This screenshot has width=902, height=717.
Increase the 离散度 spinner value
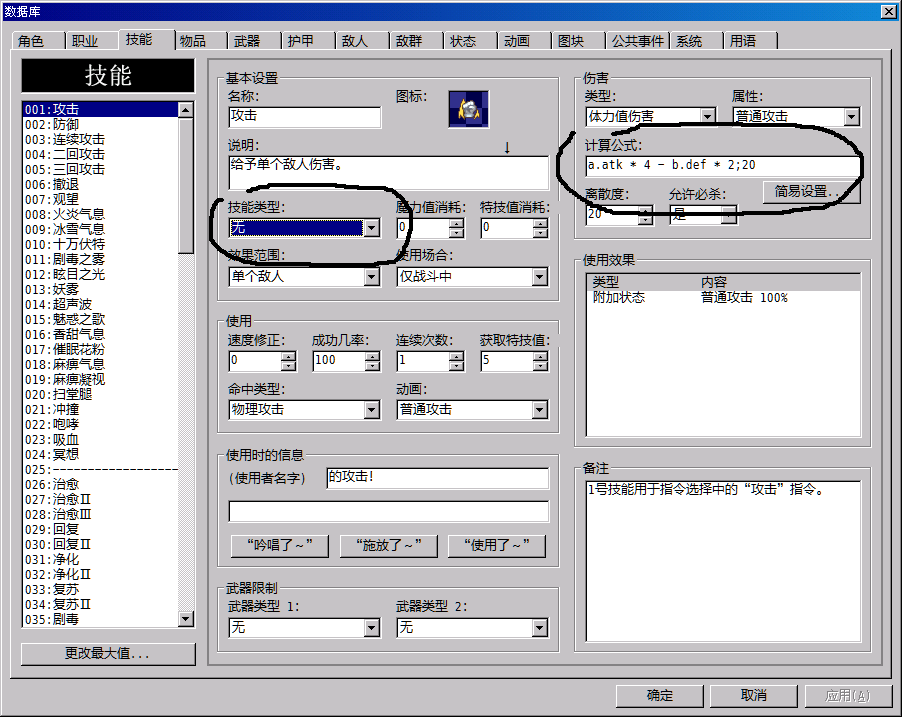pos(645,211)
